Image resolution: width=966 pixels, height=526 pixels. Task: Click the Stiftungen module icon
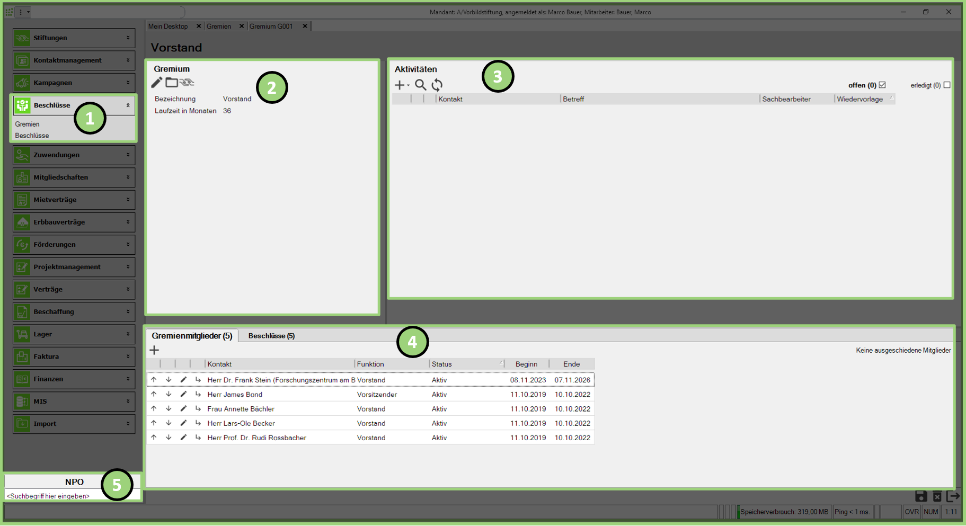click(22, 38)
